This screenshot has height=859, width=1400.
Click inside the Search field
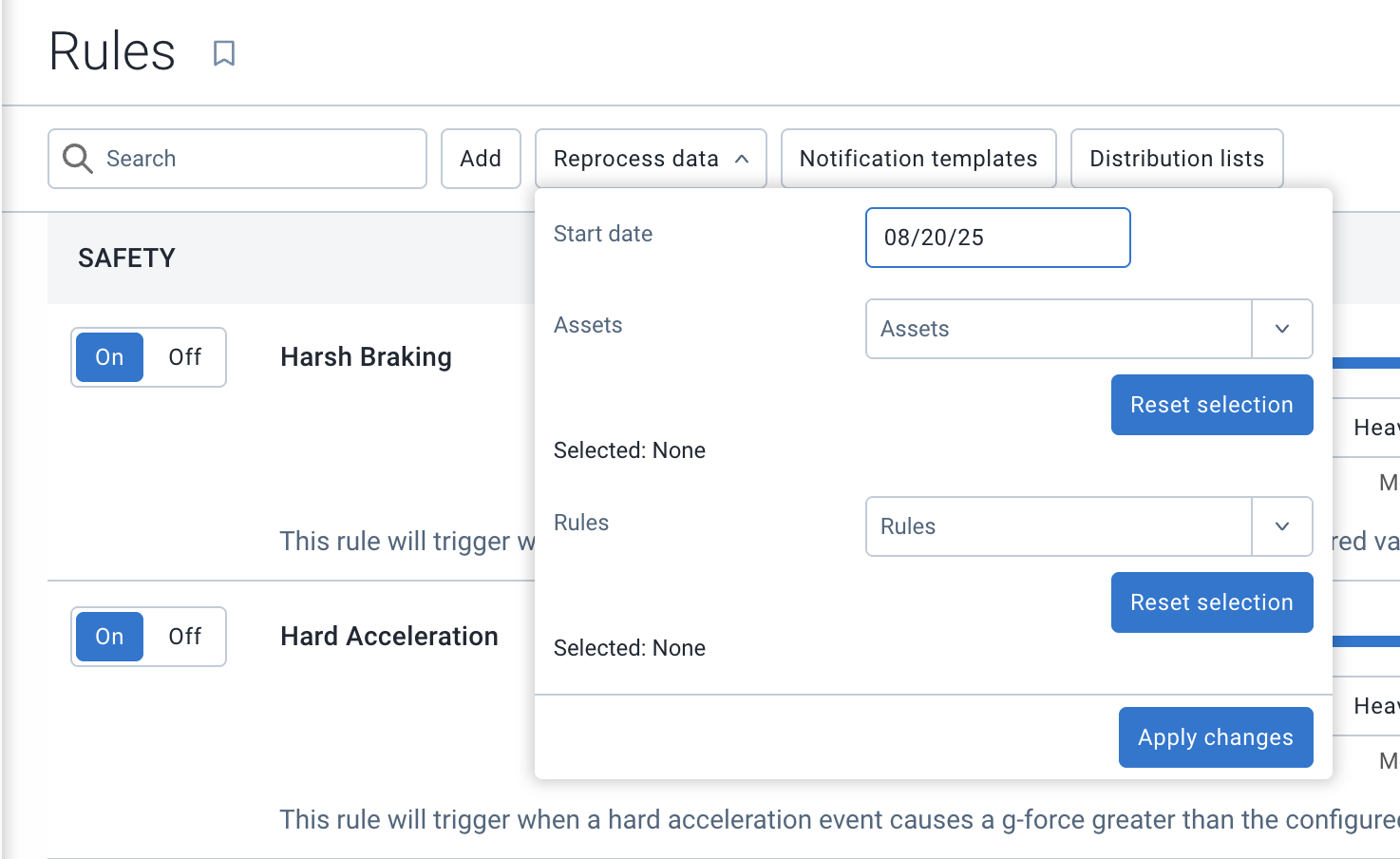pos(237,158)
